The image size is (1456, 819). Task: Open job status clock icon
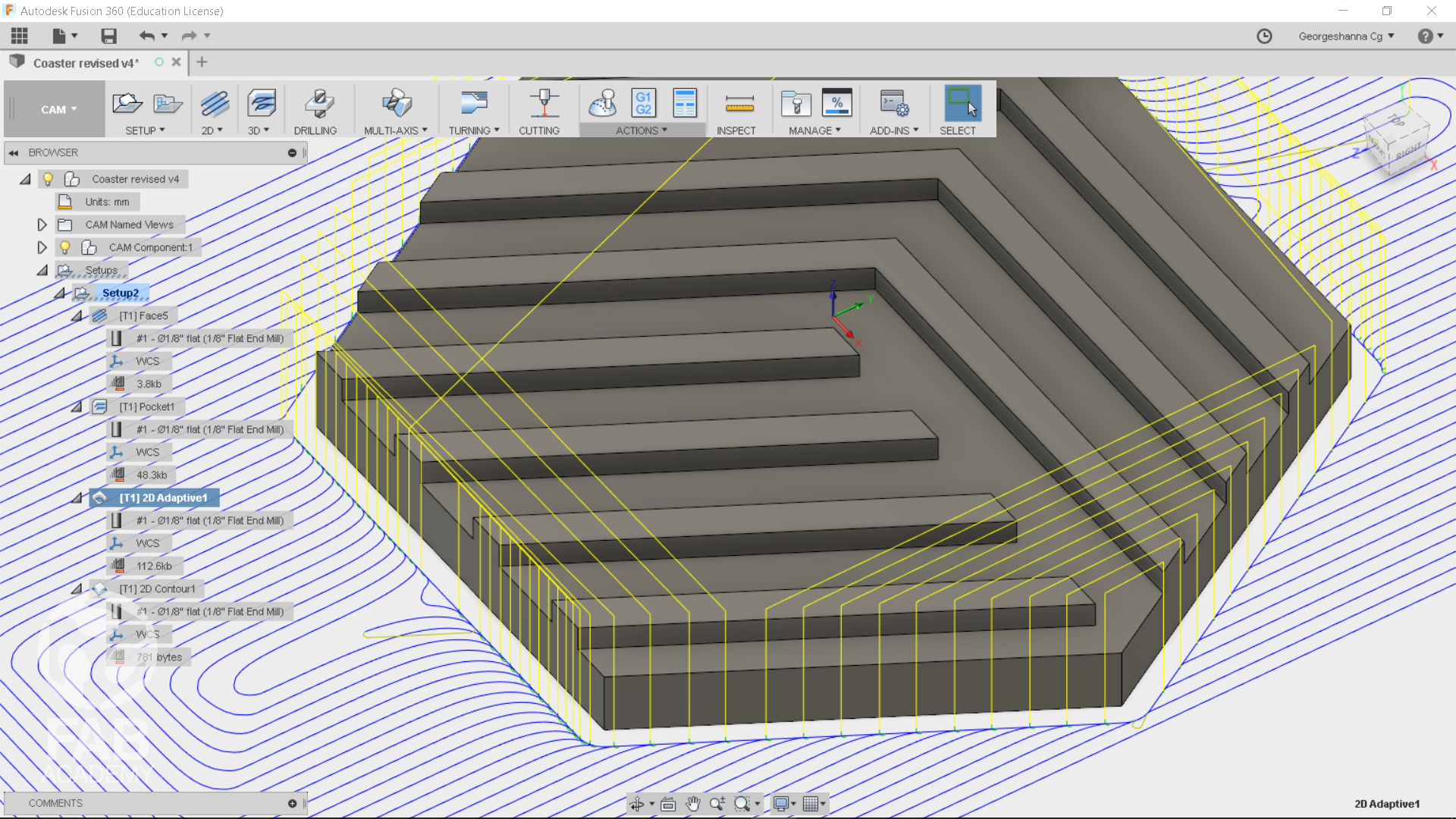[1264, 36]
